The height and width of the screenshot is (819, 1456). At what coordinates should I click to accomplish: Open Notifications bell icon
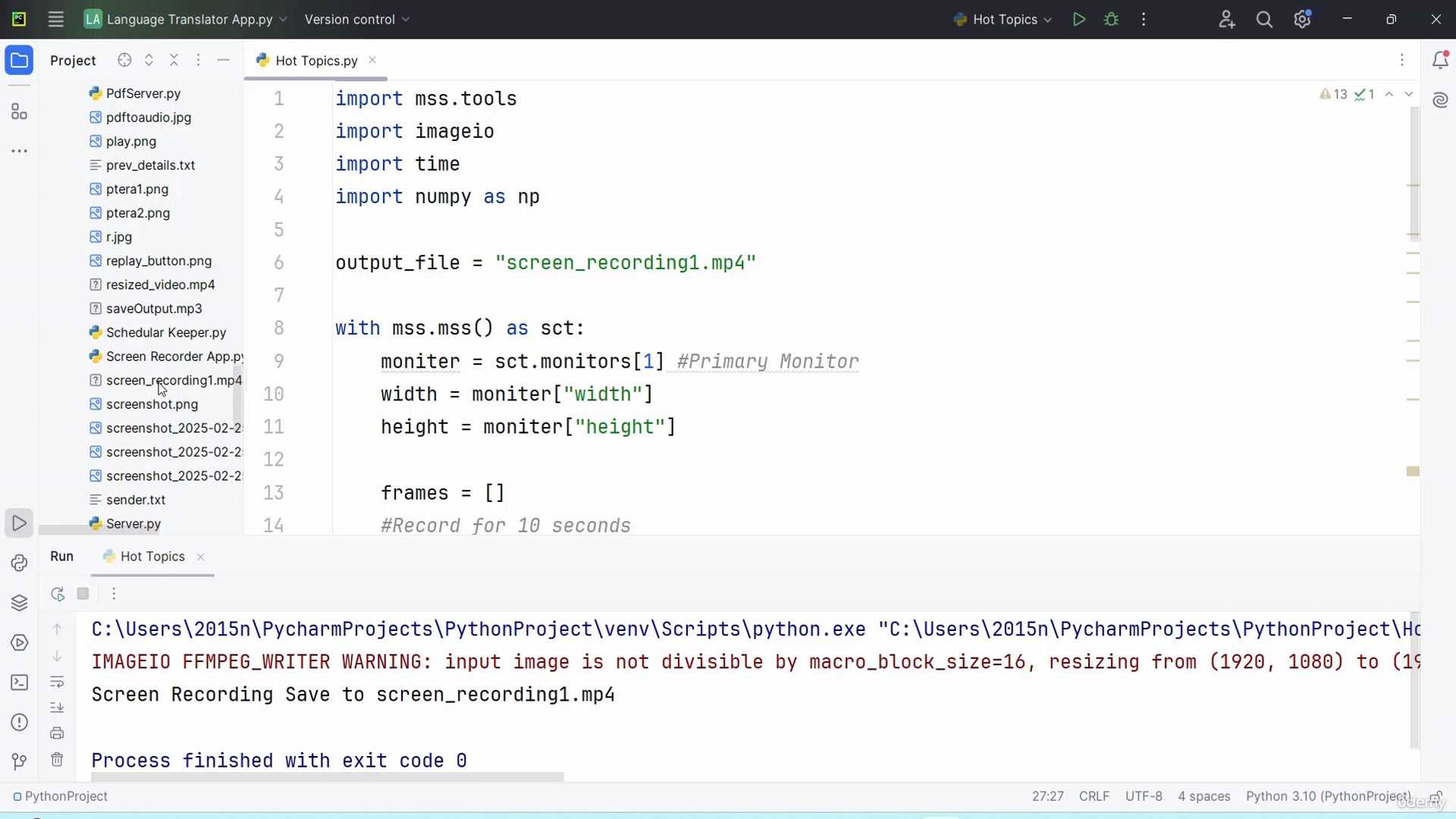(1440, 61)
